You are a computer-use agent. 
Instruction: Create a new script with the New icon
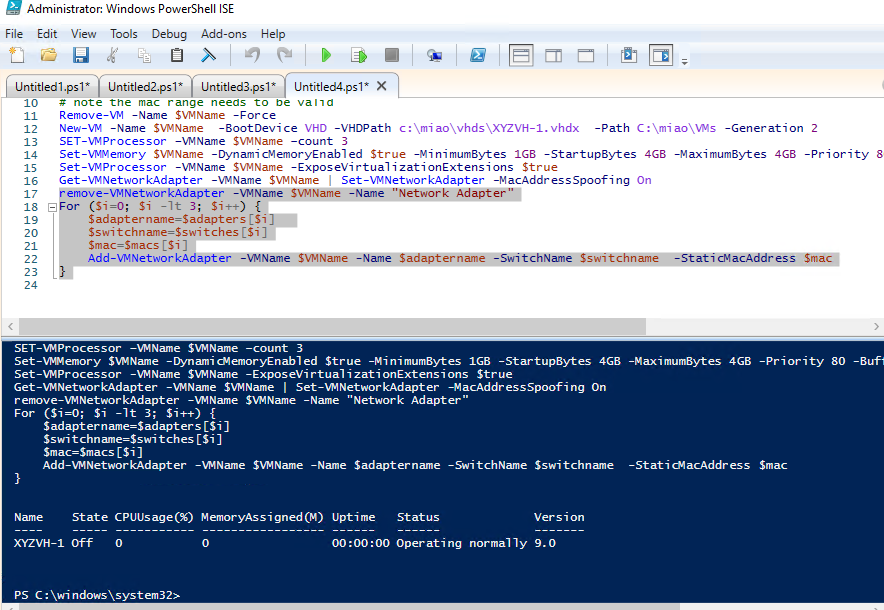17,55
